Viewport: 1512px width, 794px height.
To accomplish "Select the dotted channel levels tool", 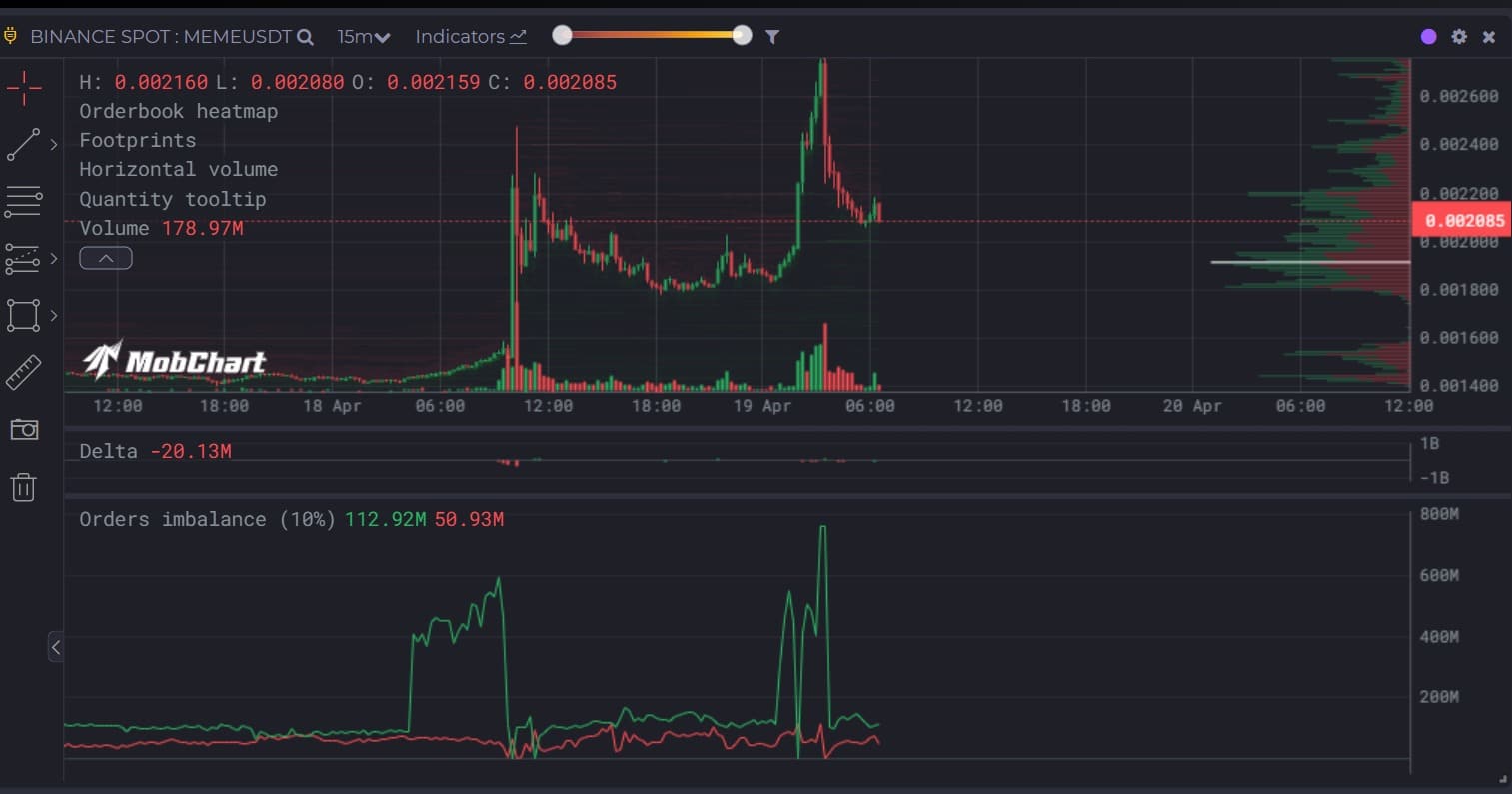I will (x=24, y=259).
